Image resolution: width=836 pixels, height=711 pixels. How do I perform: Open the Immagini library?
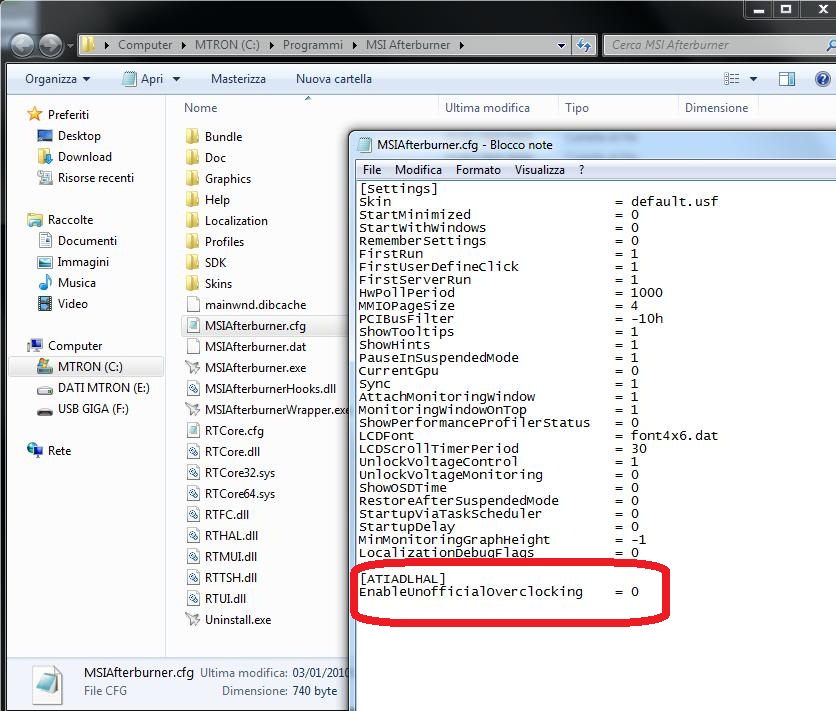(74, 262)
